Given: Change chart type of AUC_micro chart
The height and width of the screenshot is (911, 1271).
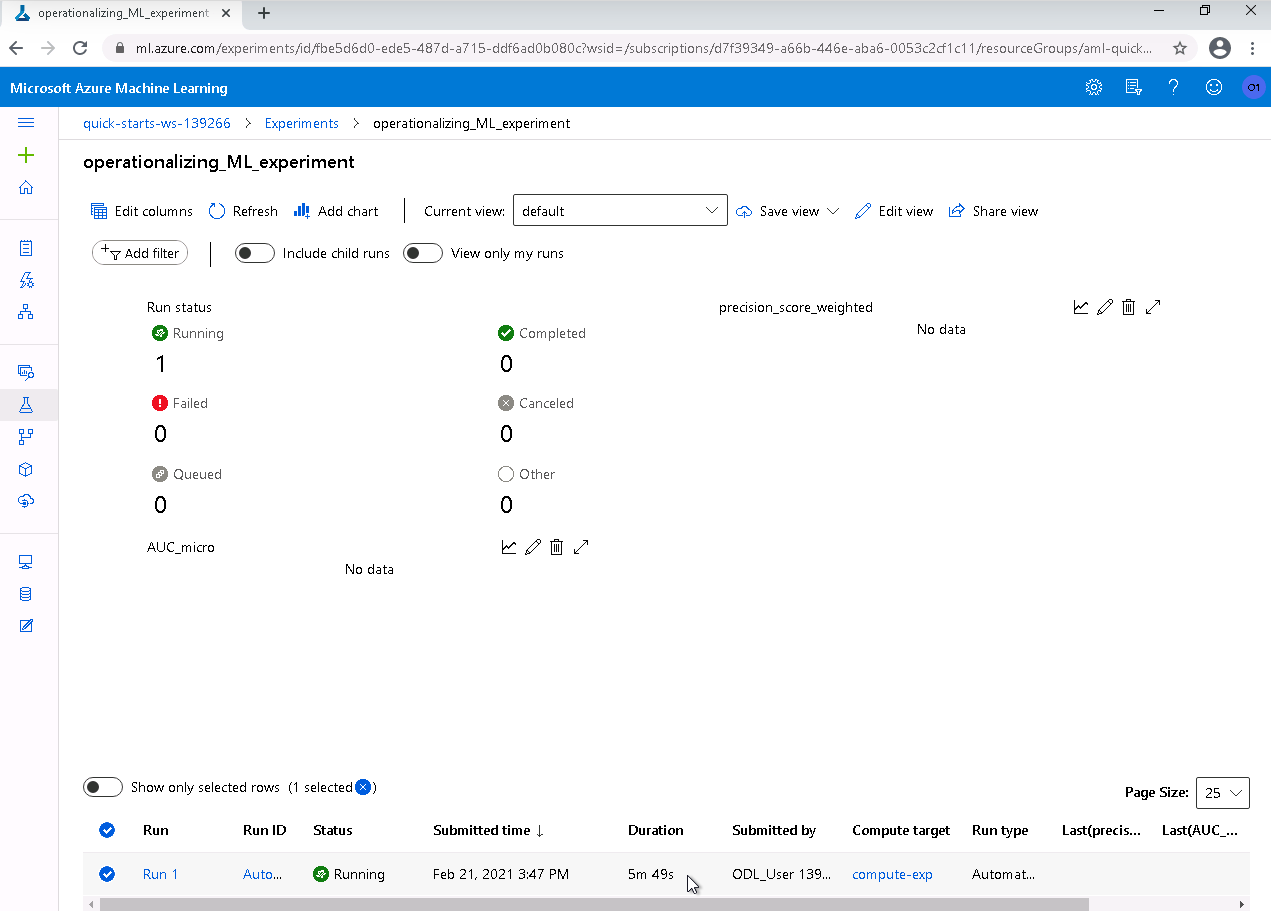Looking at the screenshot, I should [509, 547].
